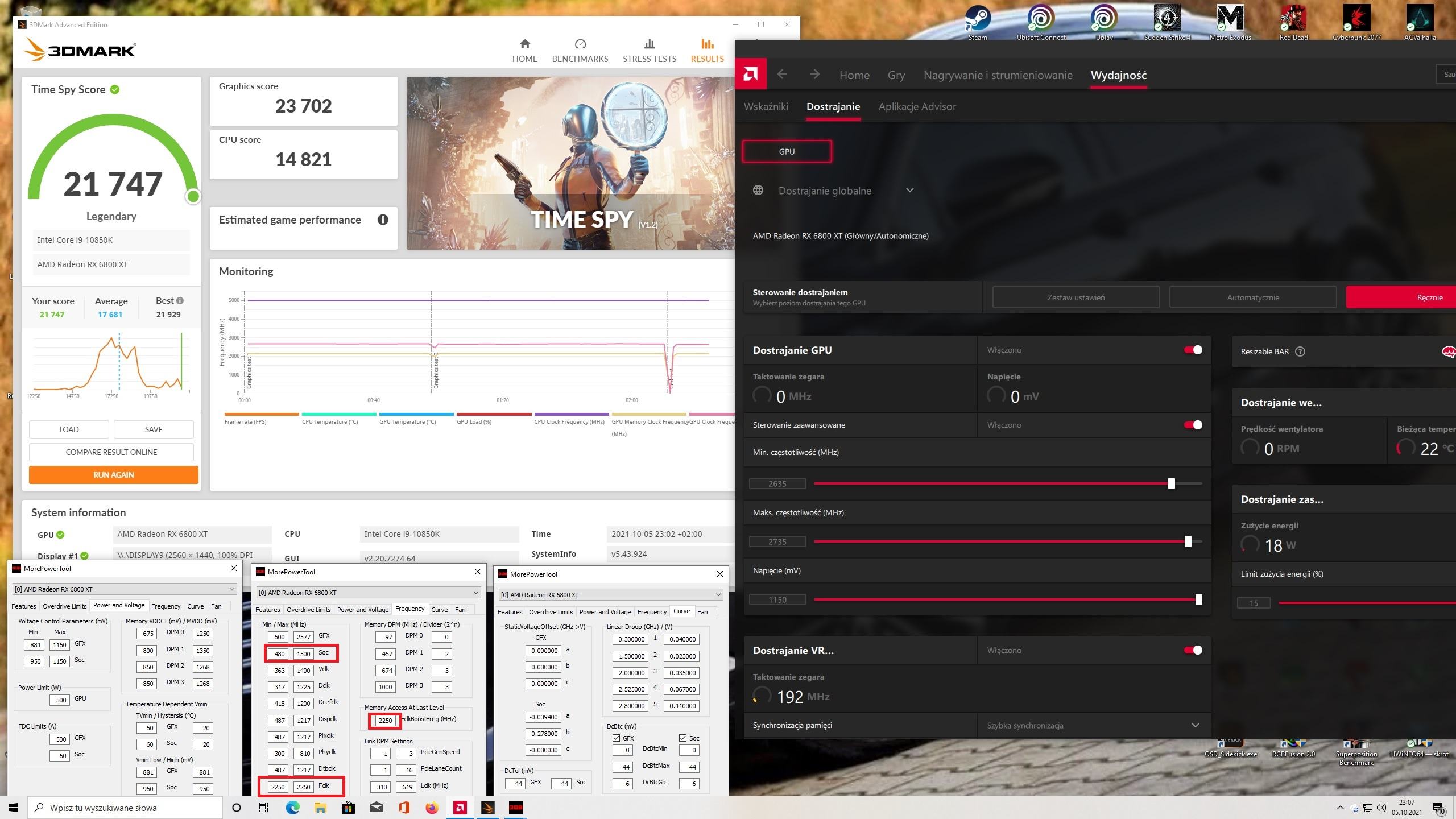Select Overdrive Limits tab in left MorePowerTool

(64, 606)
